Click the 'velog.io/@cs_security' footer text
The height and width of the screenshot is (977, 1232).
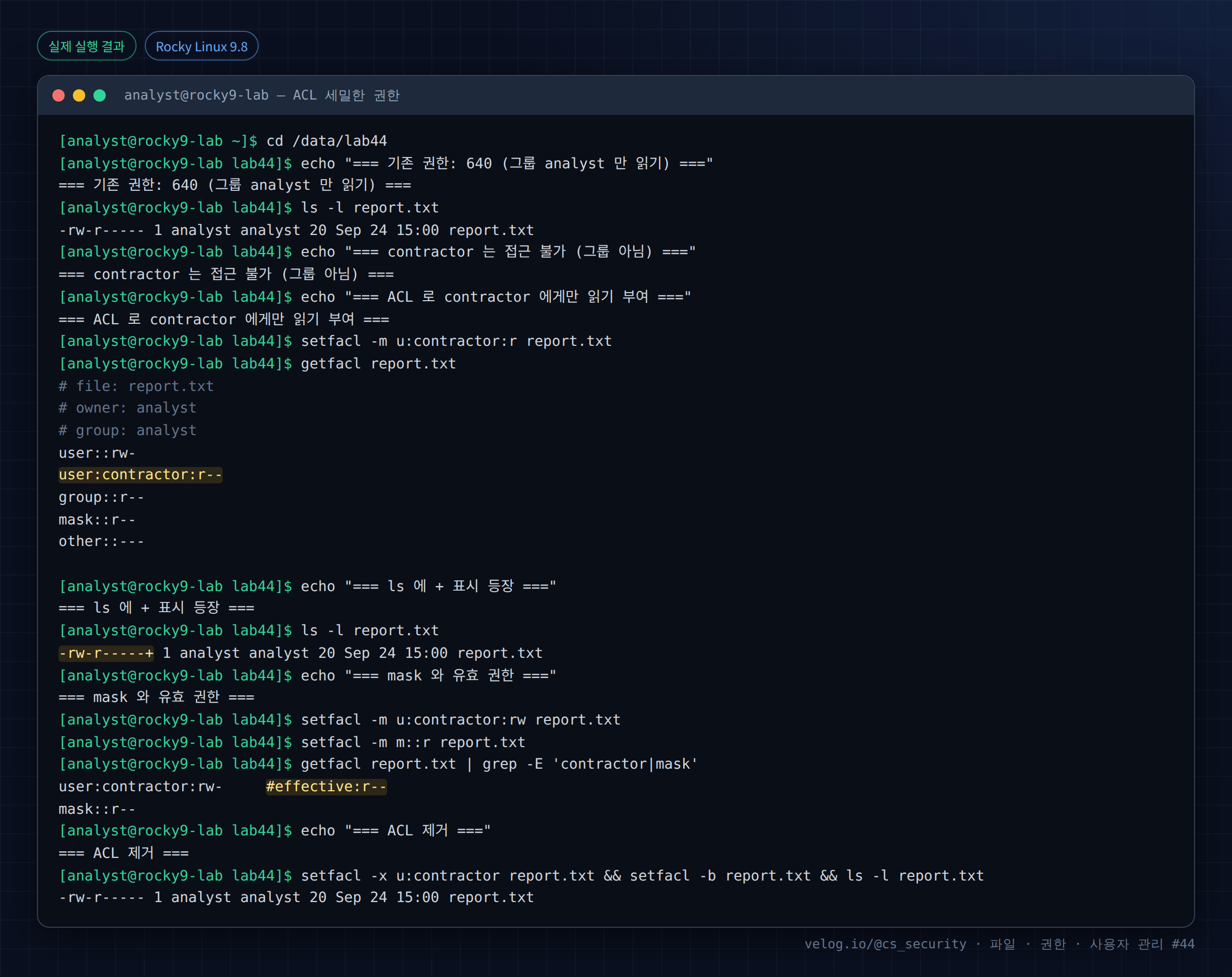(x=885, y=944)
